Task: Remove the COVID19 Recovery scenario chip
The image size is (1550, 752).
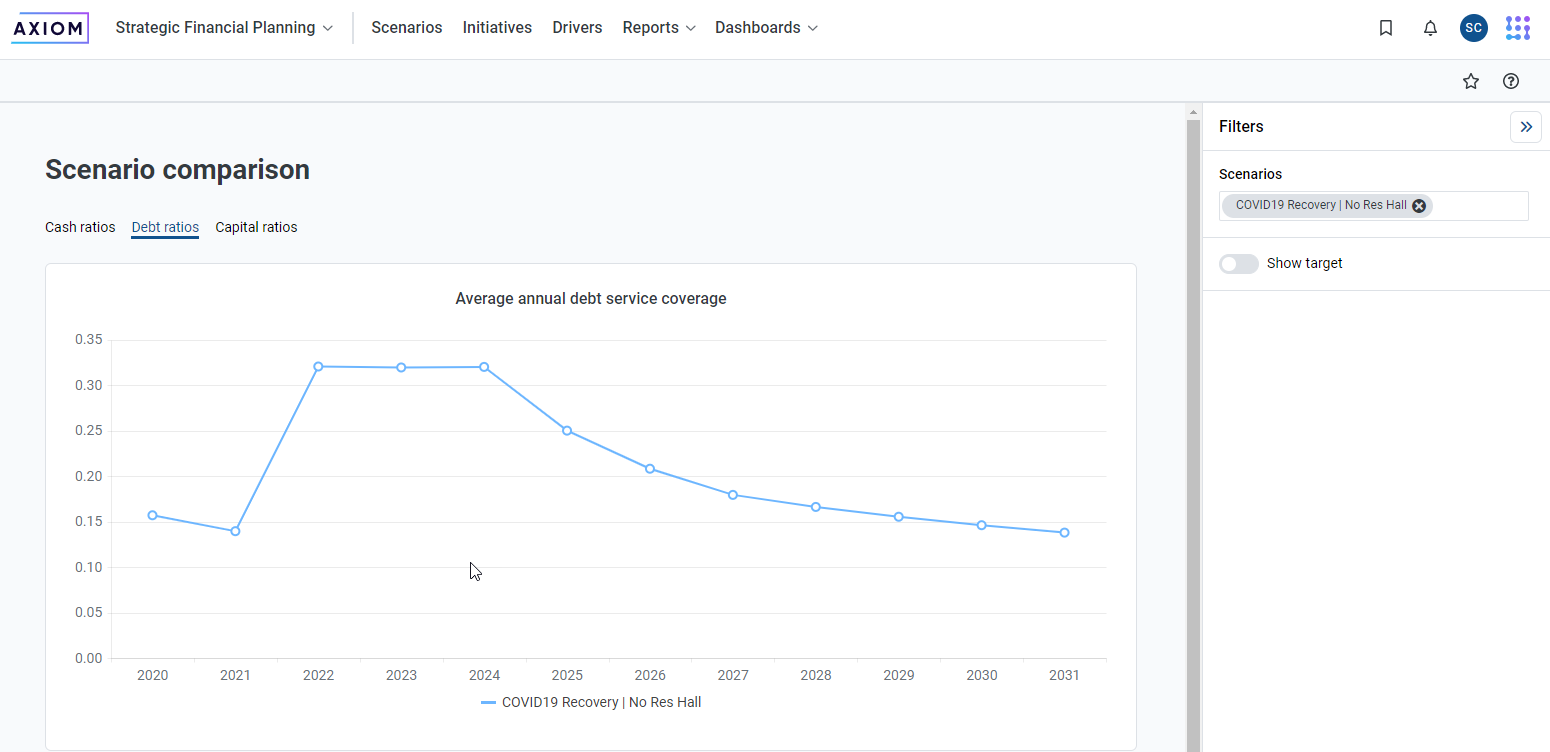Action: [x=1419, y=205]
